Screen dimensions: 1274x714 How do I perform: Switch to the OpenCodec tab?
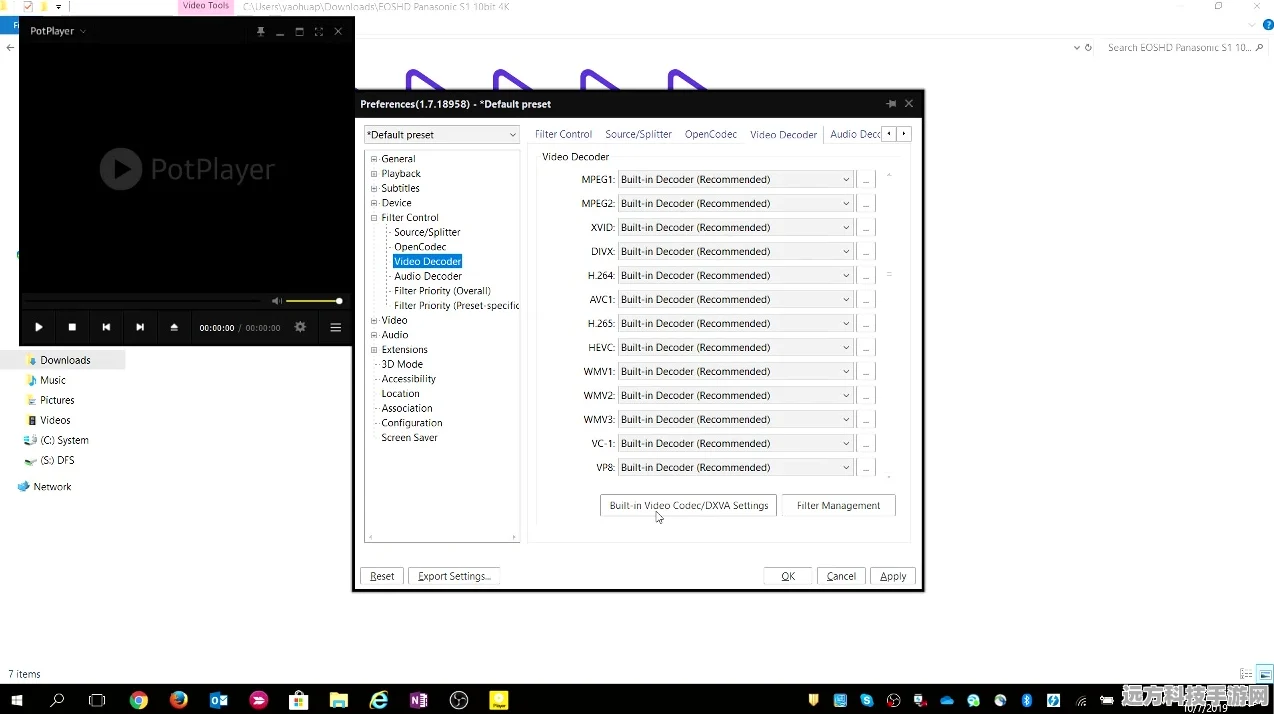point(711,134)
